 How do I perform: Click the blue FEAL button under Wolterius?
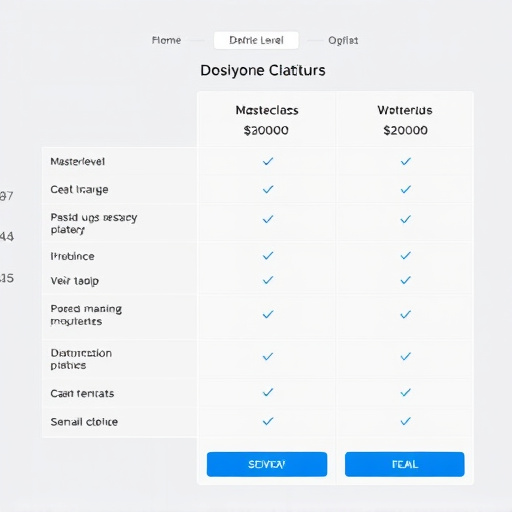[x=405, y=464]
